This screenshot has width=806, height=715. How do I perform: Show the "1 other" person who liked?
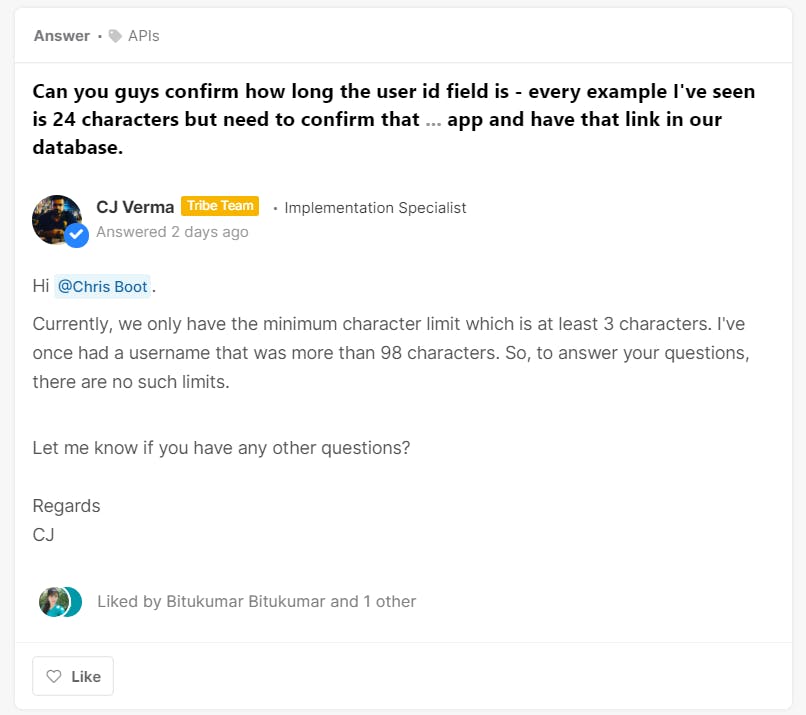pyautogui.click(x=390, y=601)
